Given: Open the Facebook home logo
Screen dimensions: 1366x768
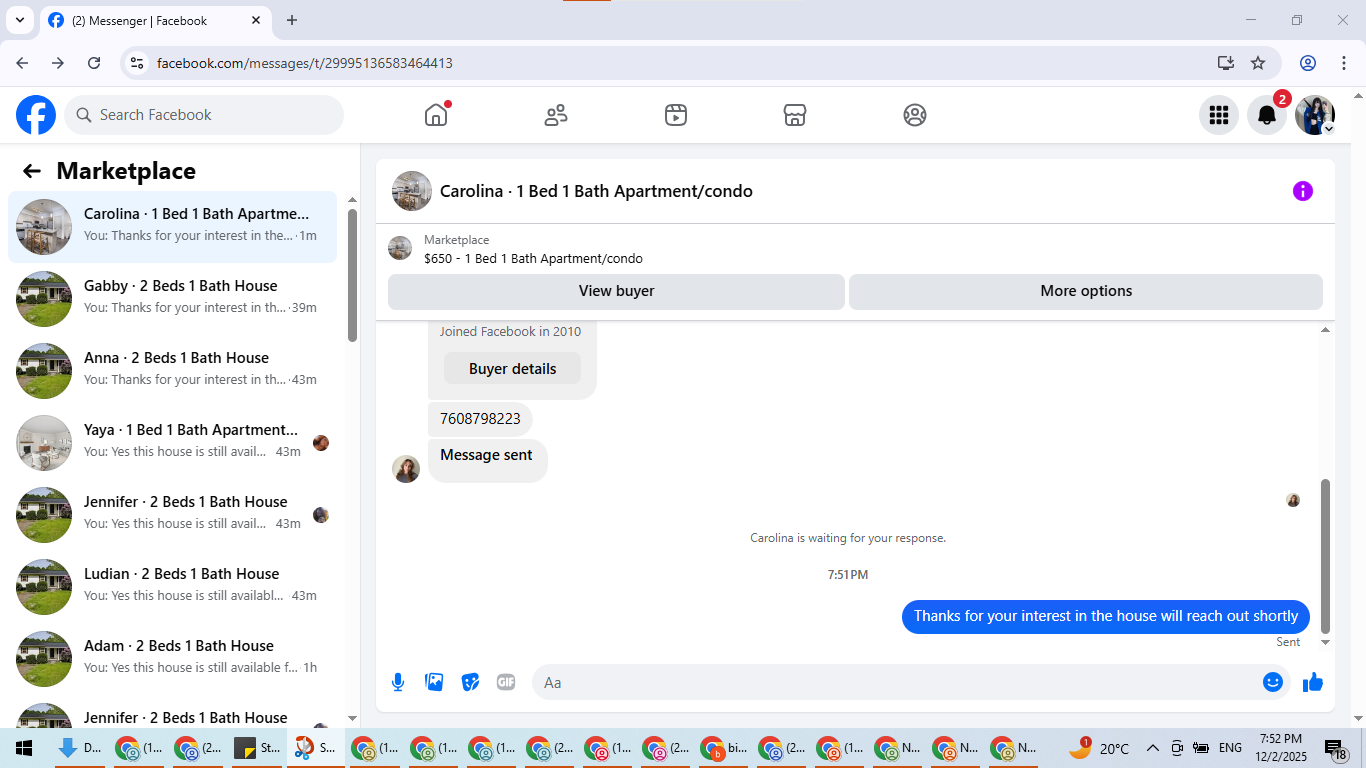Looking at the screenshot, I should click(36, 115).
